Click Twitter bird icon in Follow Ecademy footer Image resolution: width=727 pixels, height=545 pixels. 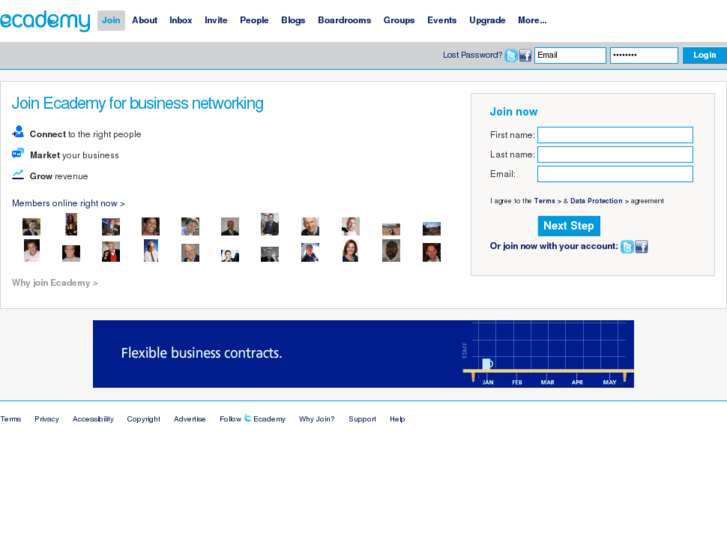click(248, 418)
